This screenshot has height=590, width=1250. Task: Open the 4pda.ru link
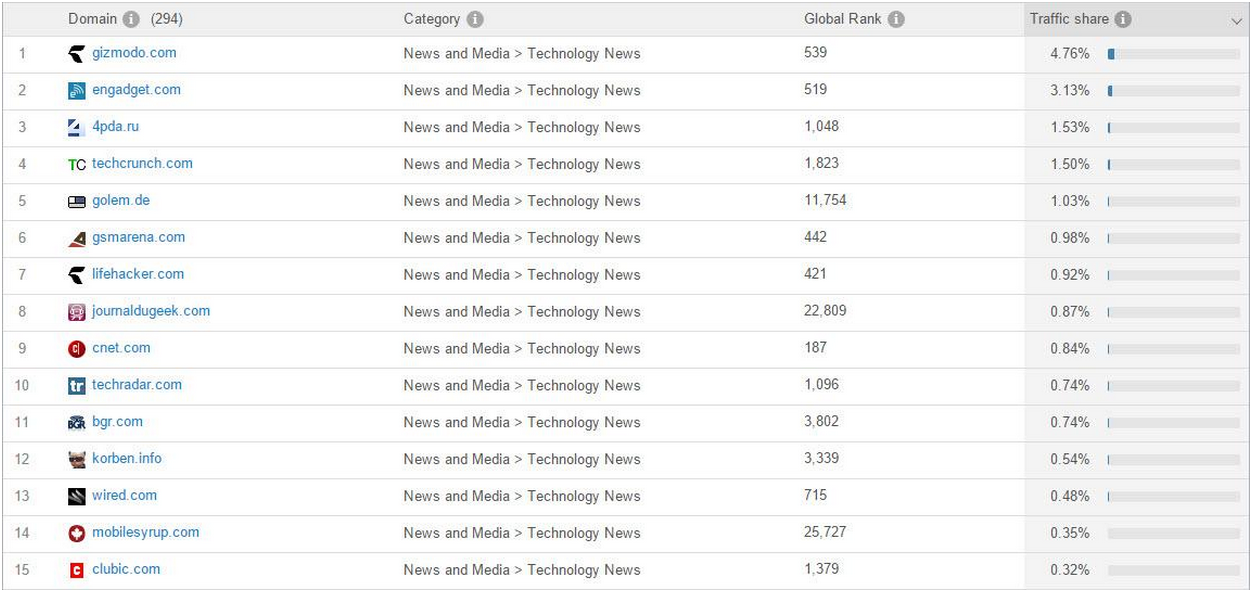(115, 126)
